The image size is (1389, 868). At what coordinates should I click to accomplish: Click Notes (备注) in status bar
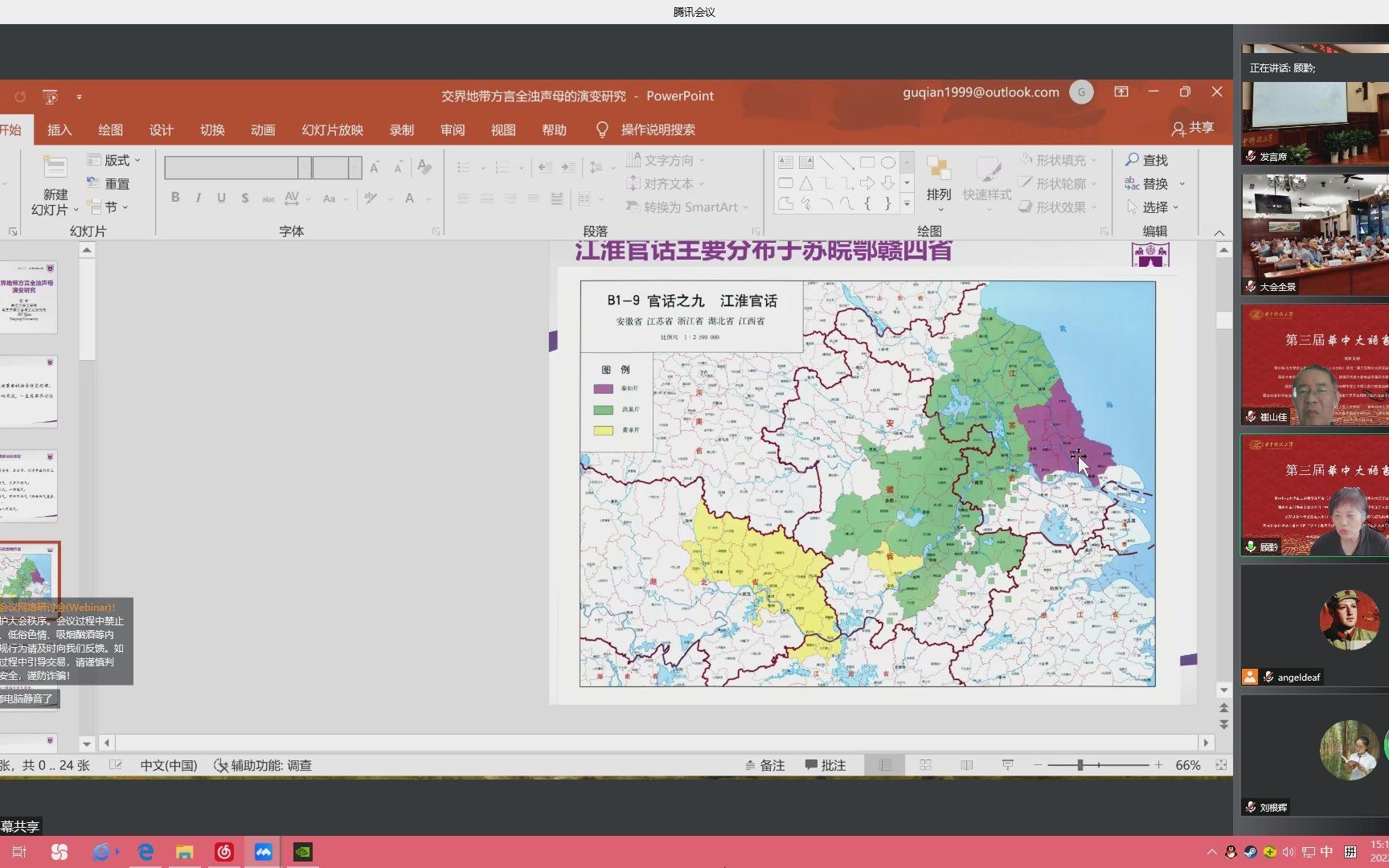click(x=764, y=765)
